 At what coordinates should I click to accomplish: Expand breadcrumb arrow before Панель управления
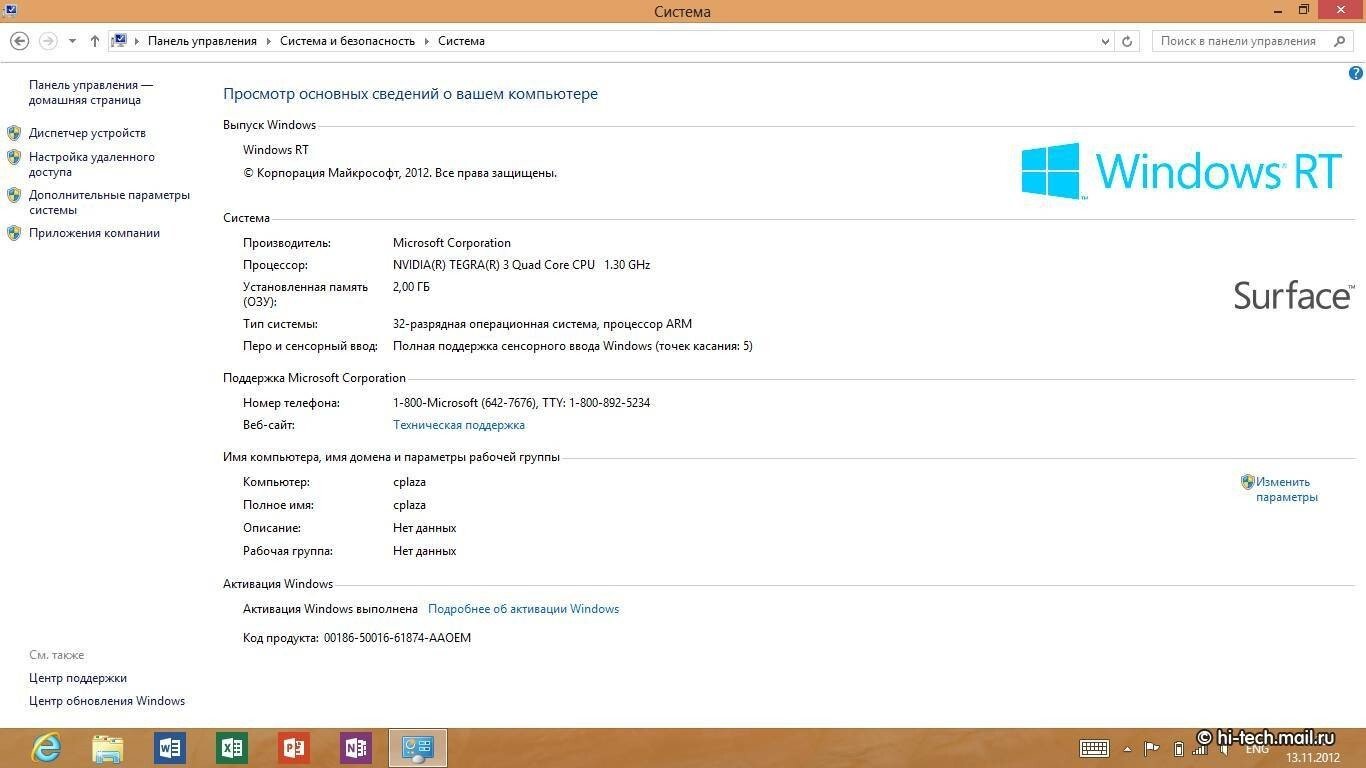tap(137, 41)
